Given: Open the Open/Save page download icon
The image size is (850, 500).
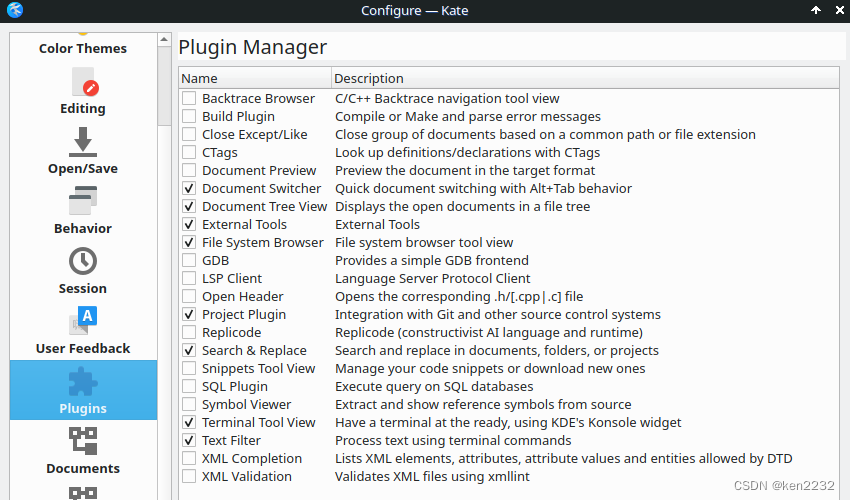Looking at the screenshot, I should (x=83, y=142).
